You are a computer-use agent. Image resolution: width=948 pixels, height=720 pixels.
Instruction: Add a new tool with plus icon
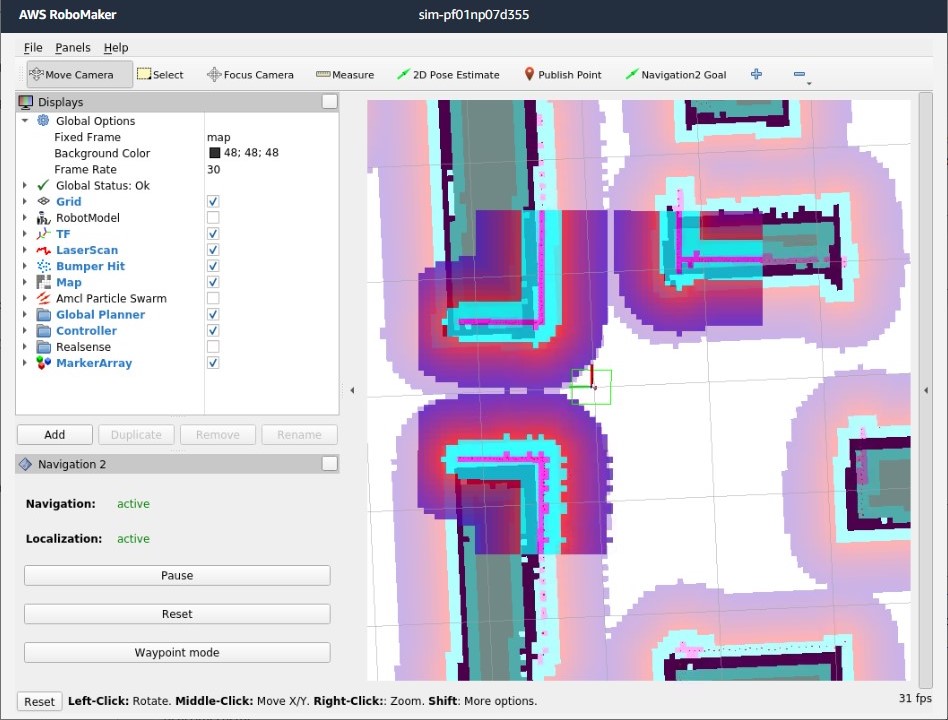click(756, 74)
